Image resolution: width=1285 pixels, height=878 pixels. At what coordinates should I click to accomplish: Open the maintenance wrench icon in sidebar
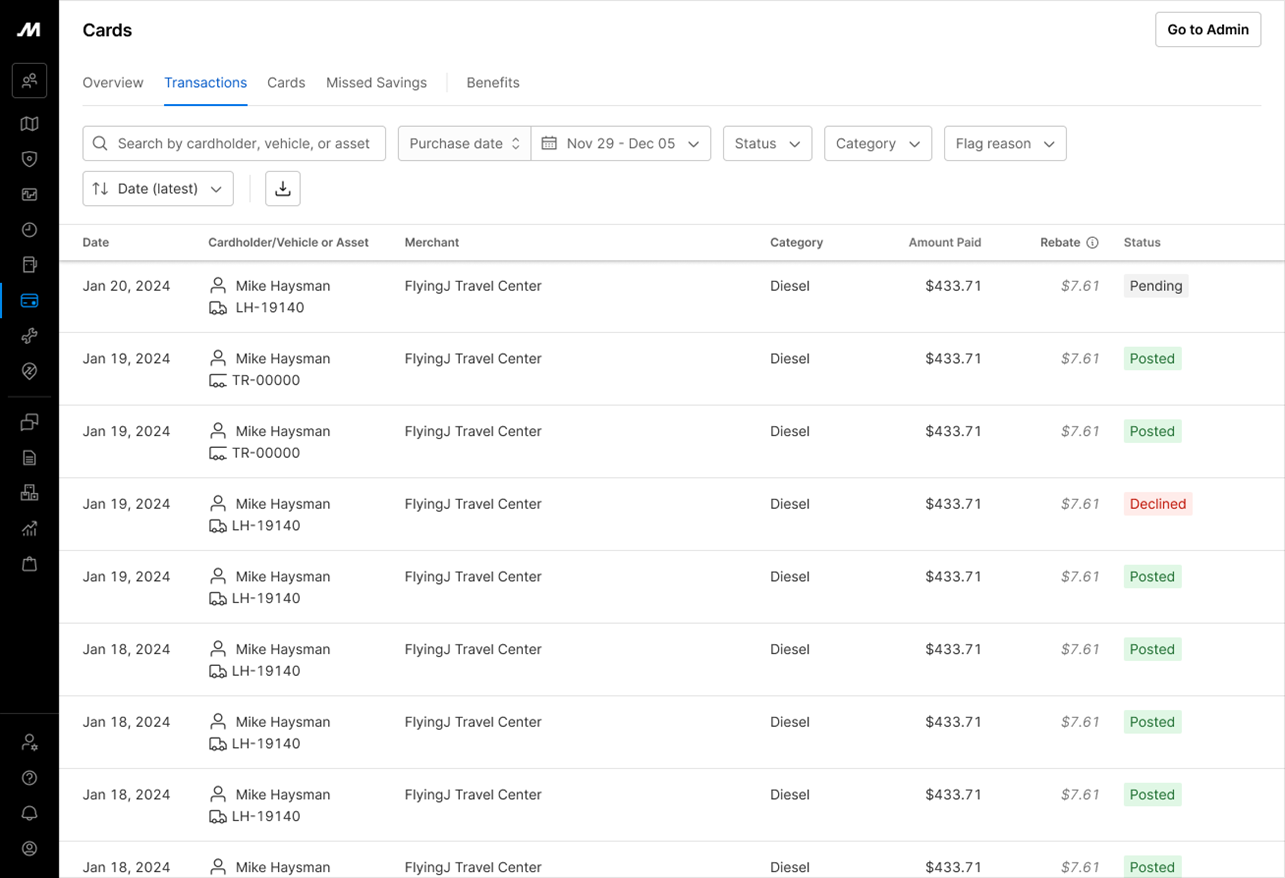coord(29,335)
